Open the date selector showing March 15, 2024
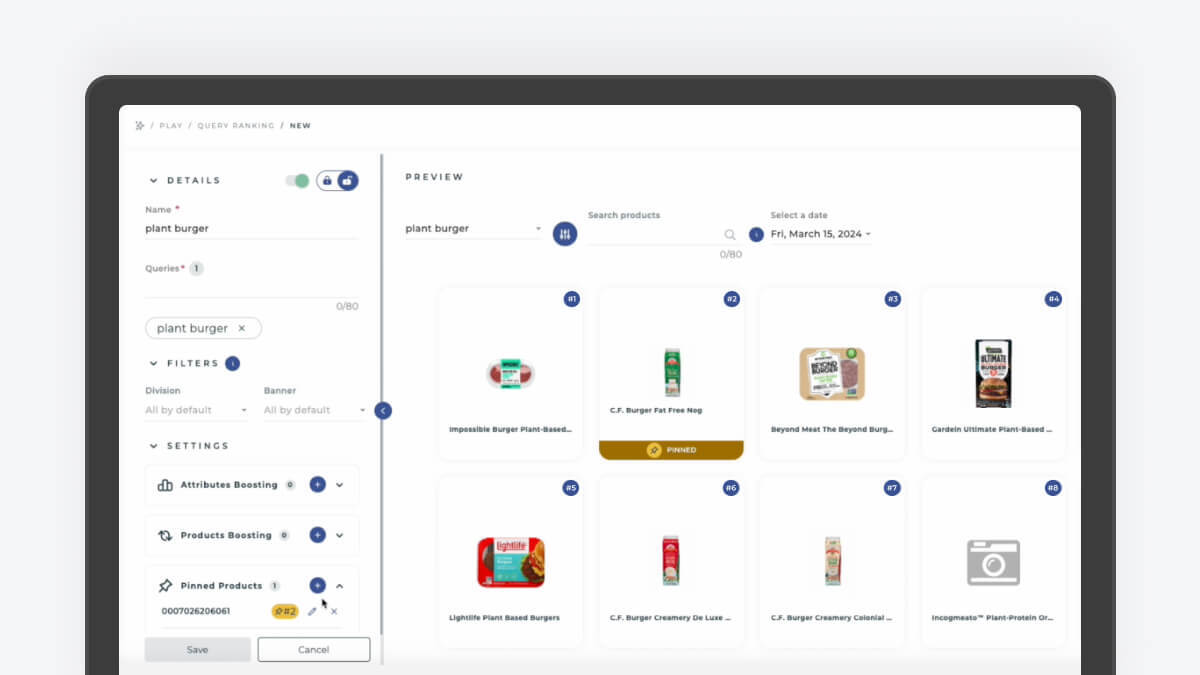1200x675 pixels. point(820,234)
